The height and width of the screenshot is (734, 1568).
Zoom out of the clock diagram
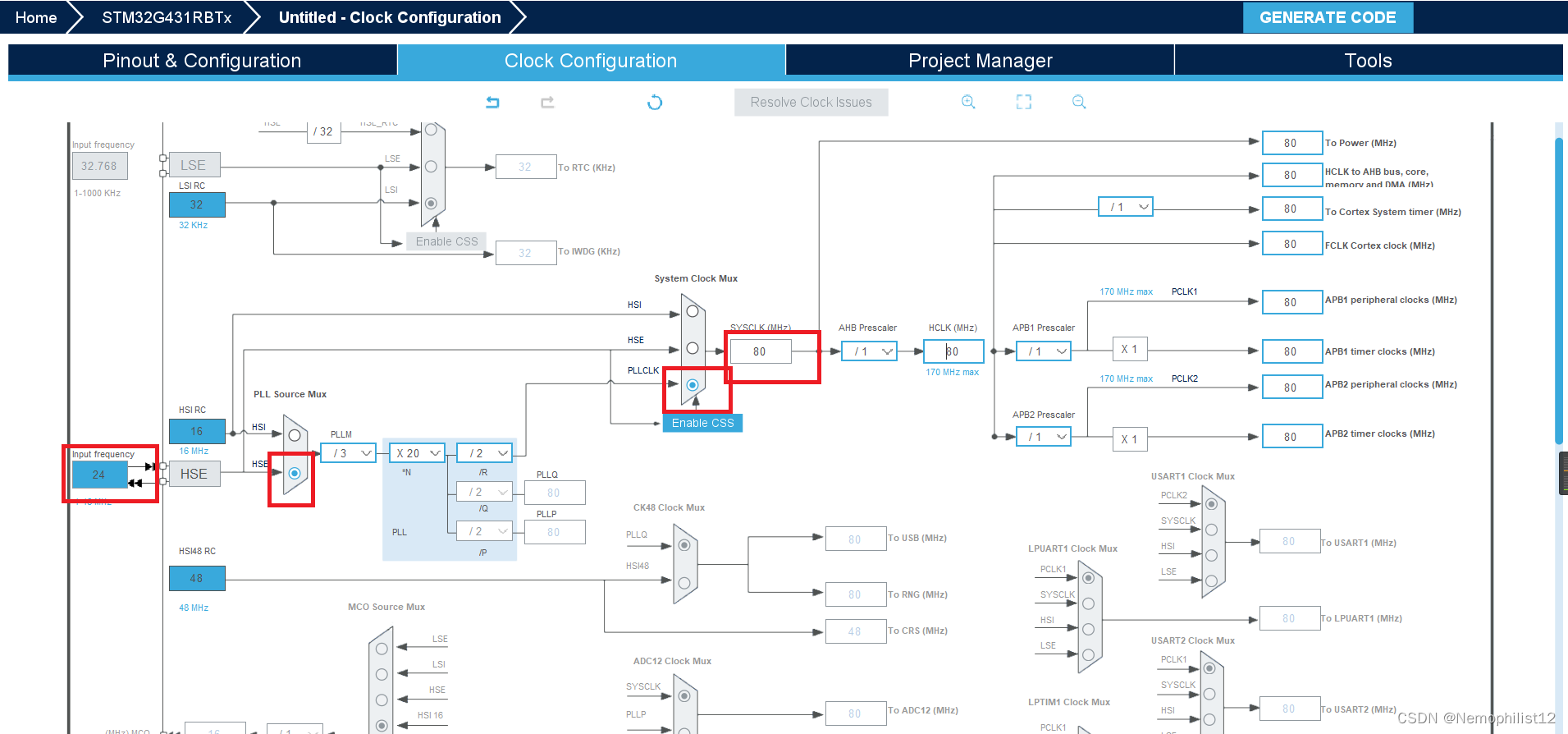(x=1079, y=102)
